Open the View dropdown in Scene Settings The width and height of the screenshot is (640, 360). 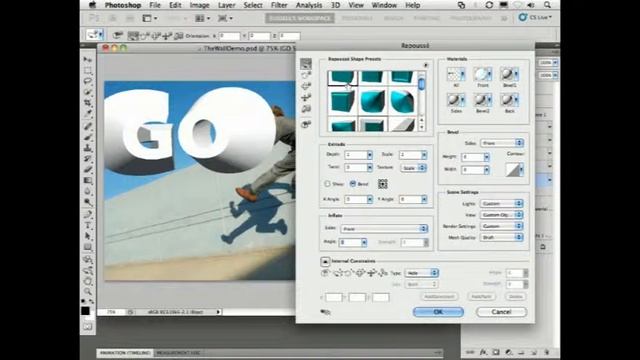501,215
